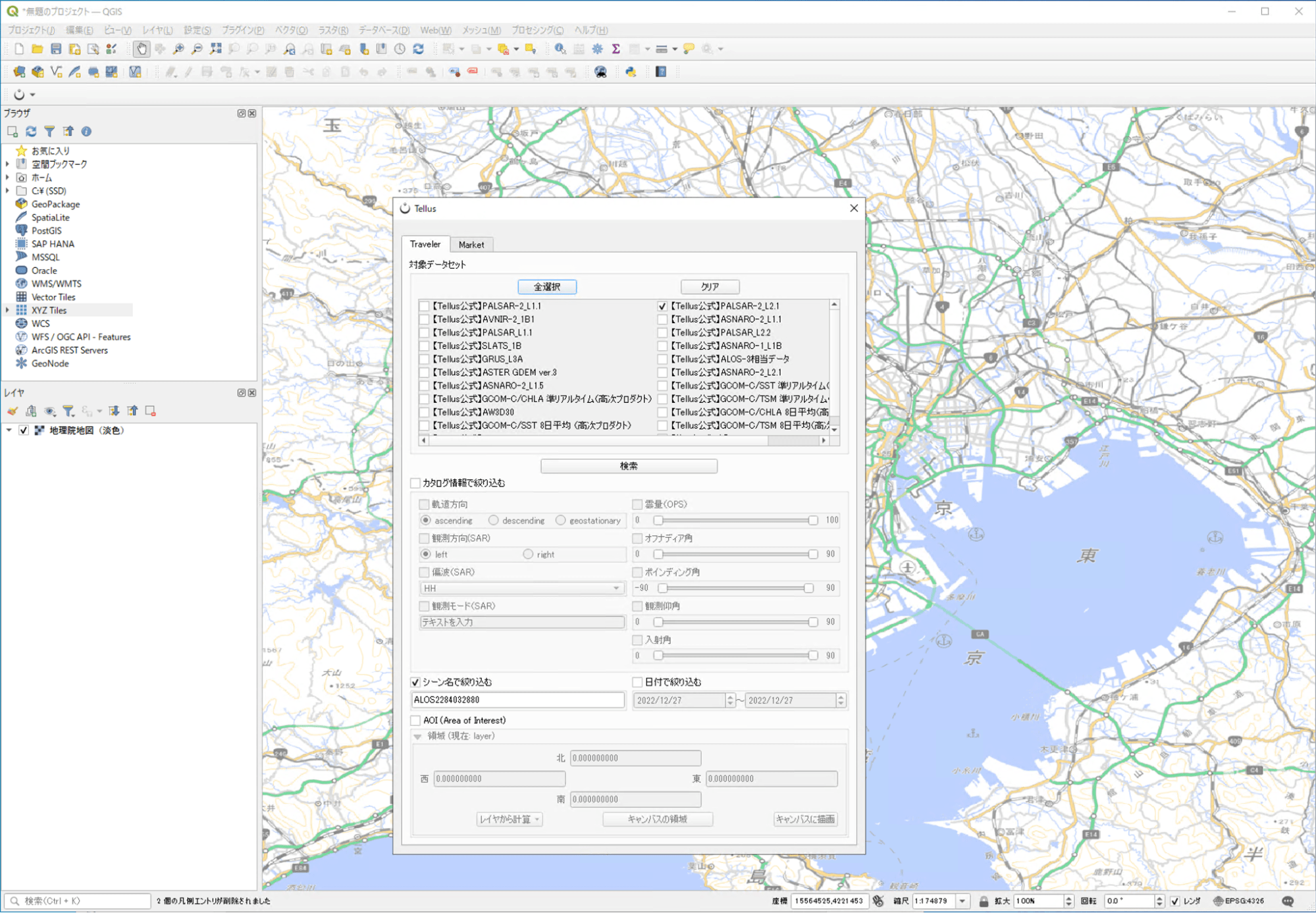Click the クリア clear button
Screen dimensions: 1316x913
coord(710,287)
